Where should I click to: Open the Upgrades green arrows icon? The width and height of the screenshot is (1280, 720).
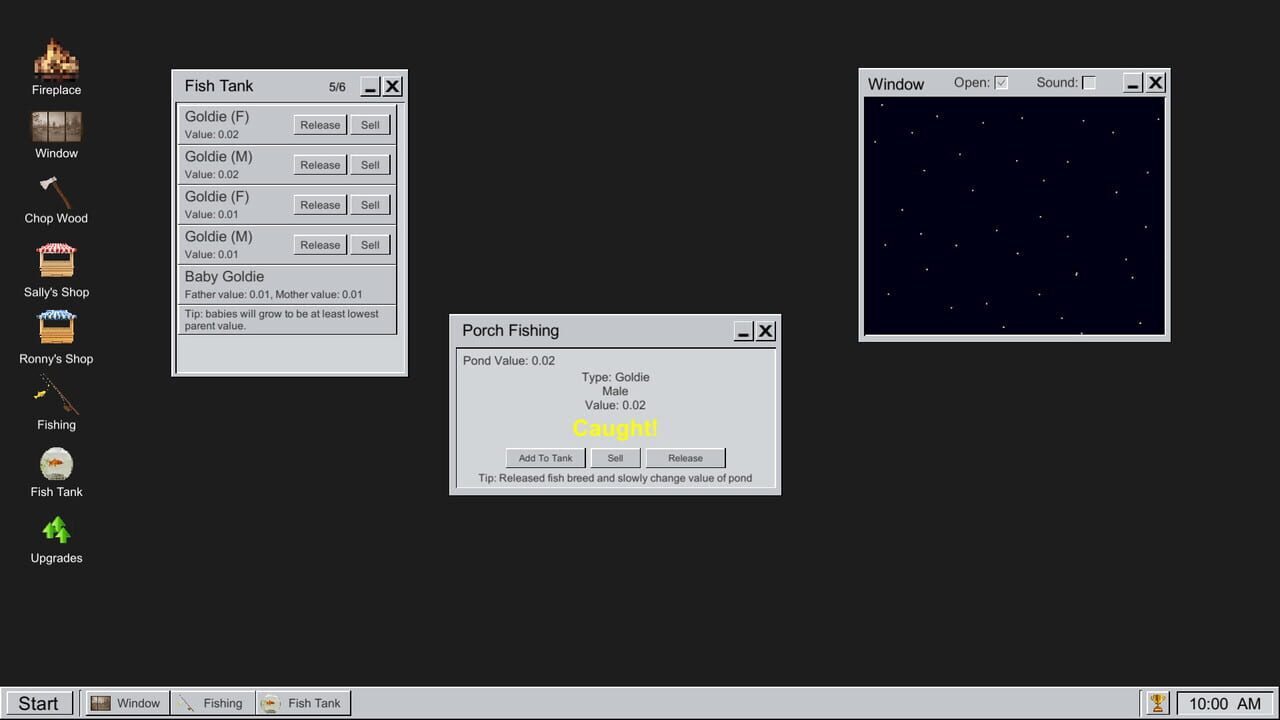point(56,530)
